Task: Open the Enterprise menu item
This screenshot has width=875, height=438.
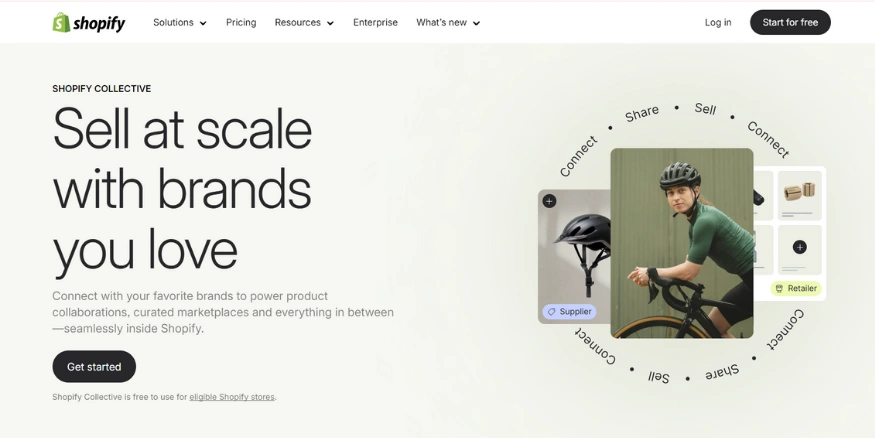Action: point(376,22)
